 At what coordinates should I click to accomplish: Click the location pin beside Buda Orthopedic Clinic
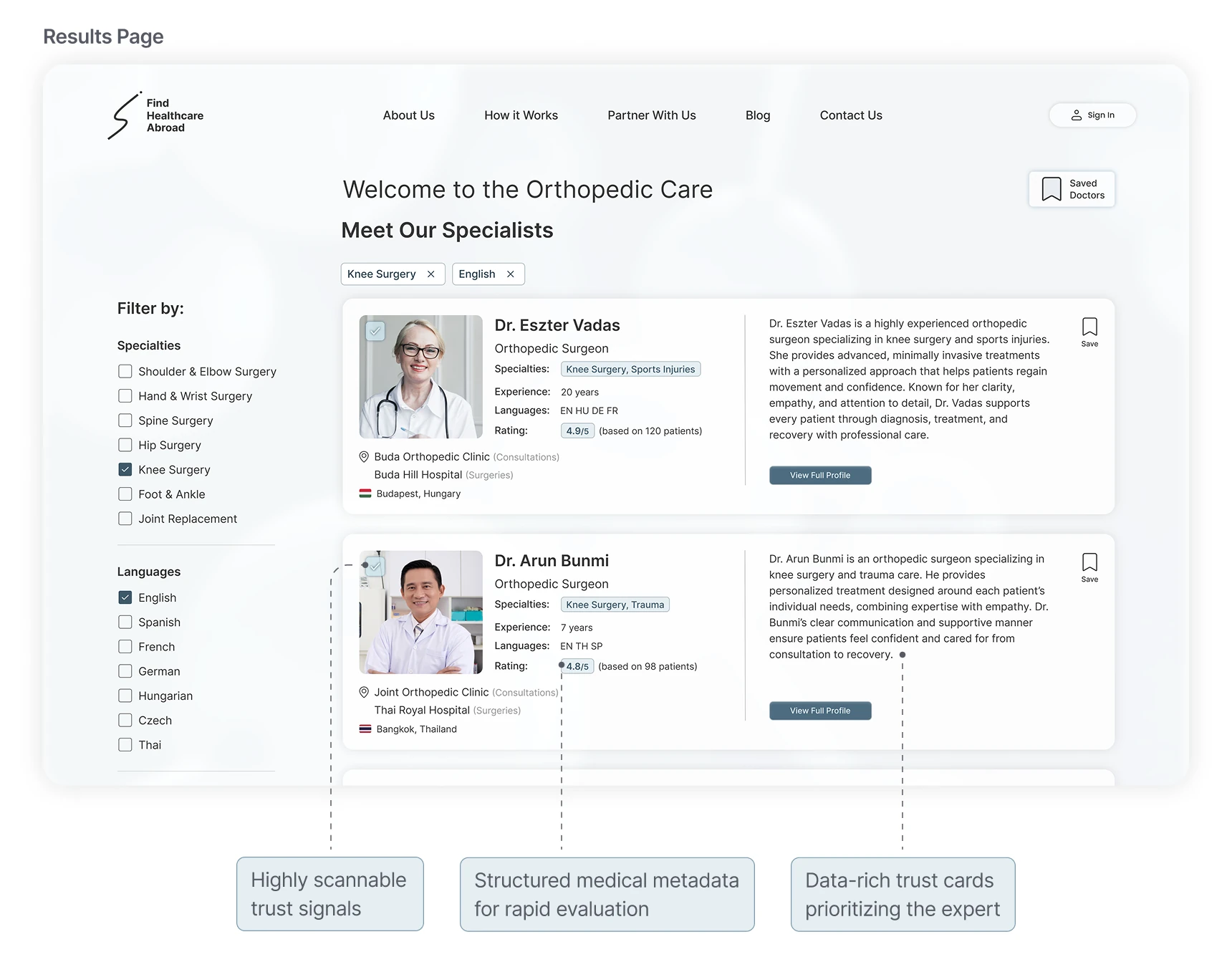[364, 457]
